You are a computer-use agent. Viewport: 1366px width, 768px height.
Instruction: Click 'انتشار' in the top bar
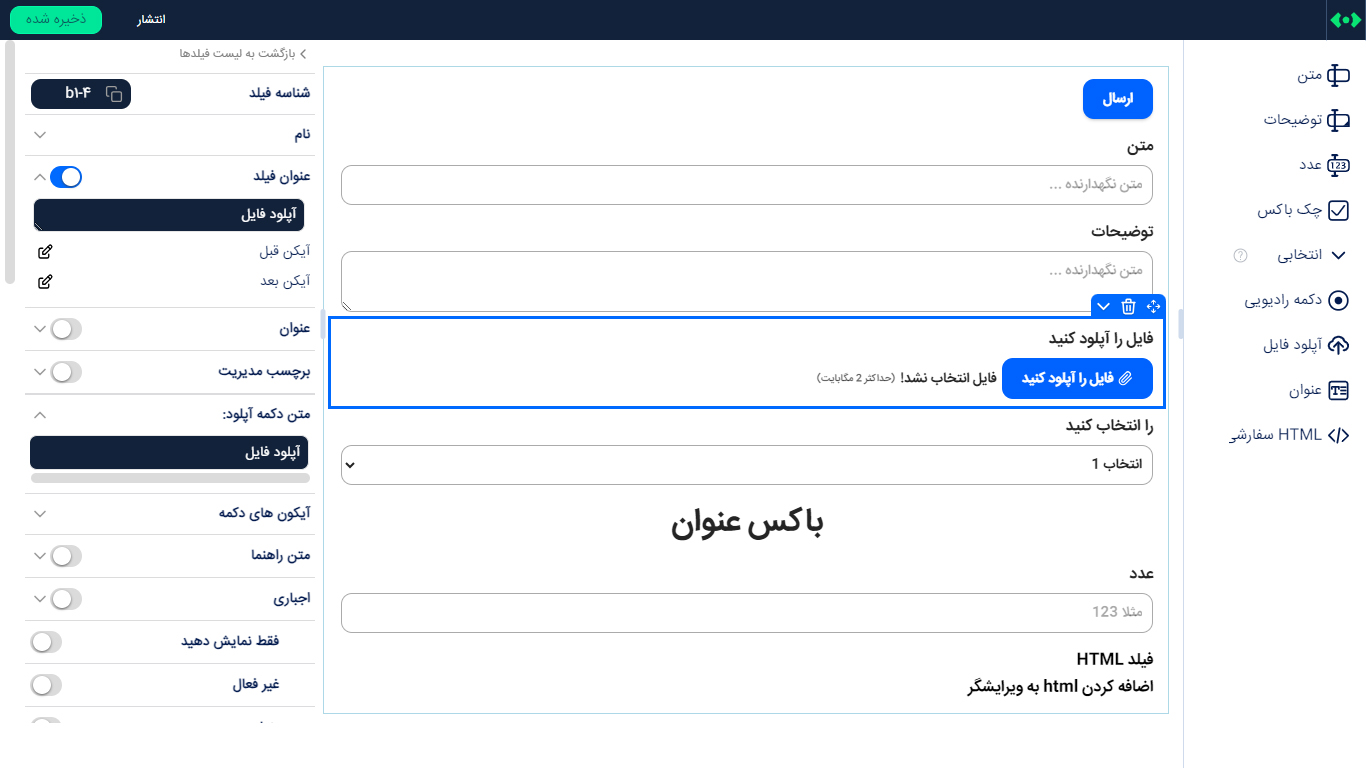point(151,20)
